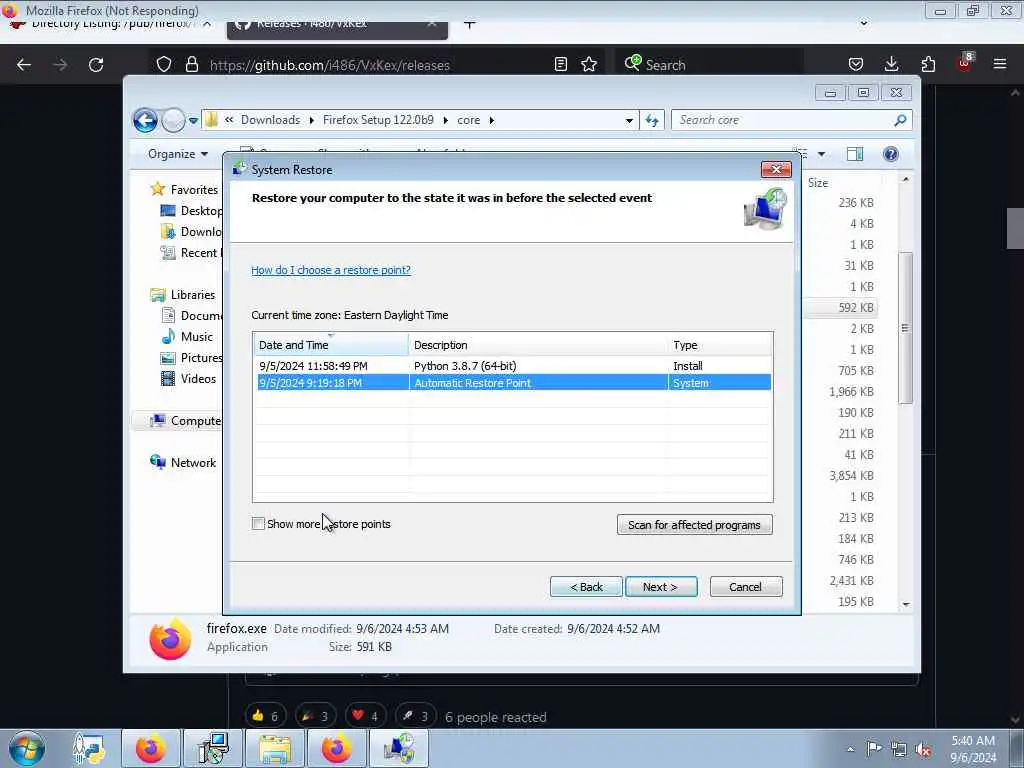Image resolution: width=1024 pixels, height=768 pixels.
Task: Click Explorer forward navigation arrow
Action: [173, 120]
